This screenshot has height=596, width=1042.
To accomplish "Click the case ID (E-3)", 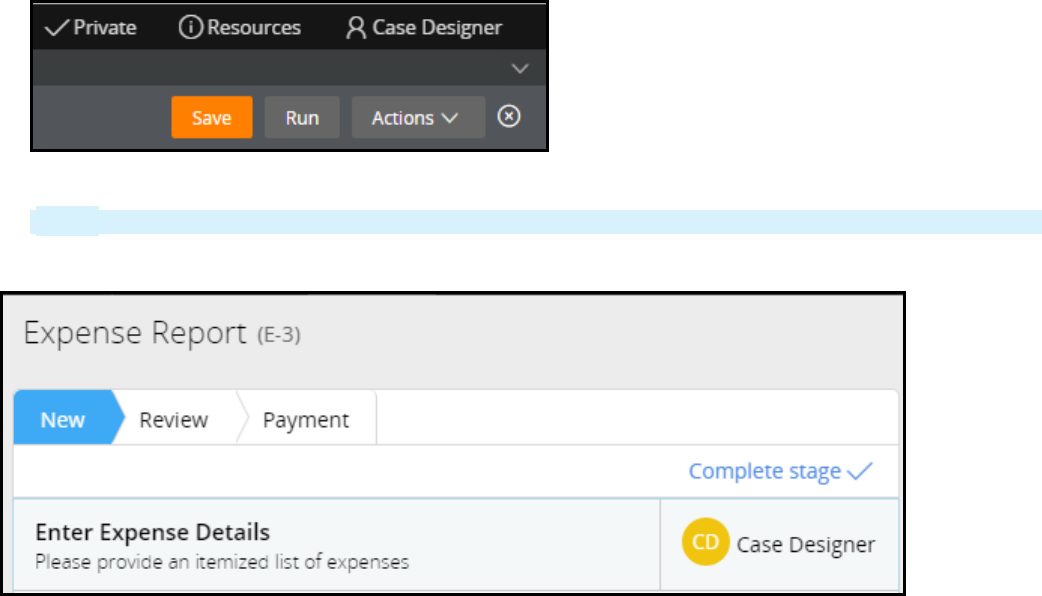I will coord(279,334).
